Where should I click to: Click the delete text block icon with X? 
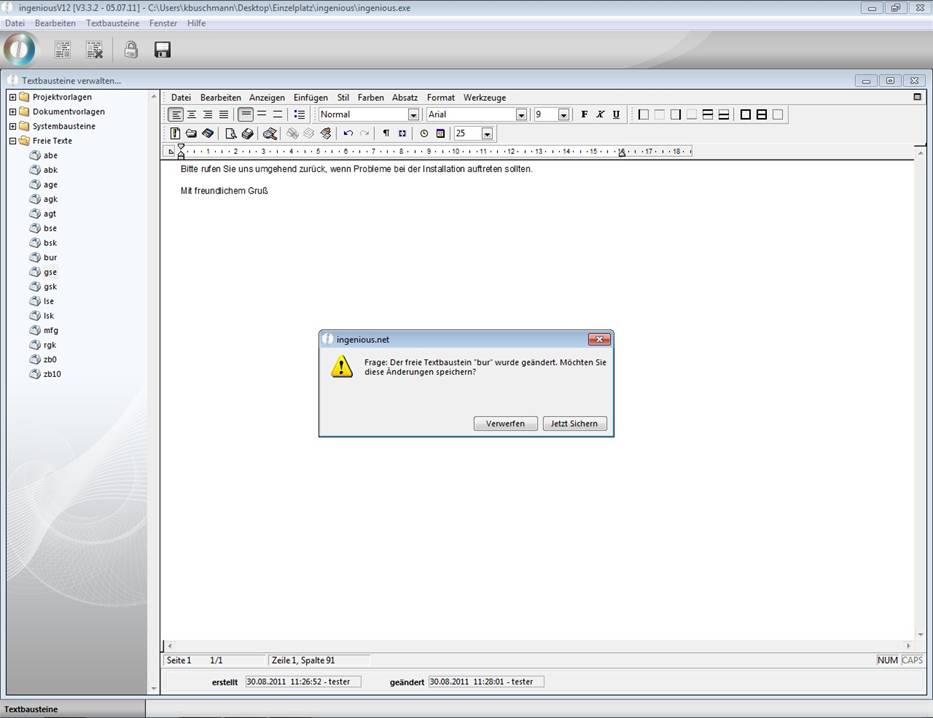pos(94,50)
